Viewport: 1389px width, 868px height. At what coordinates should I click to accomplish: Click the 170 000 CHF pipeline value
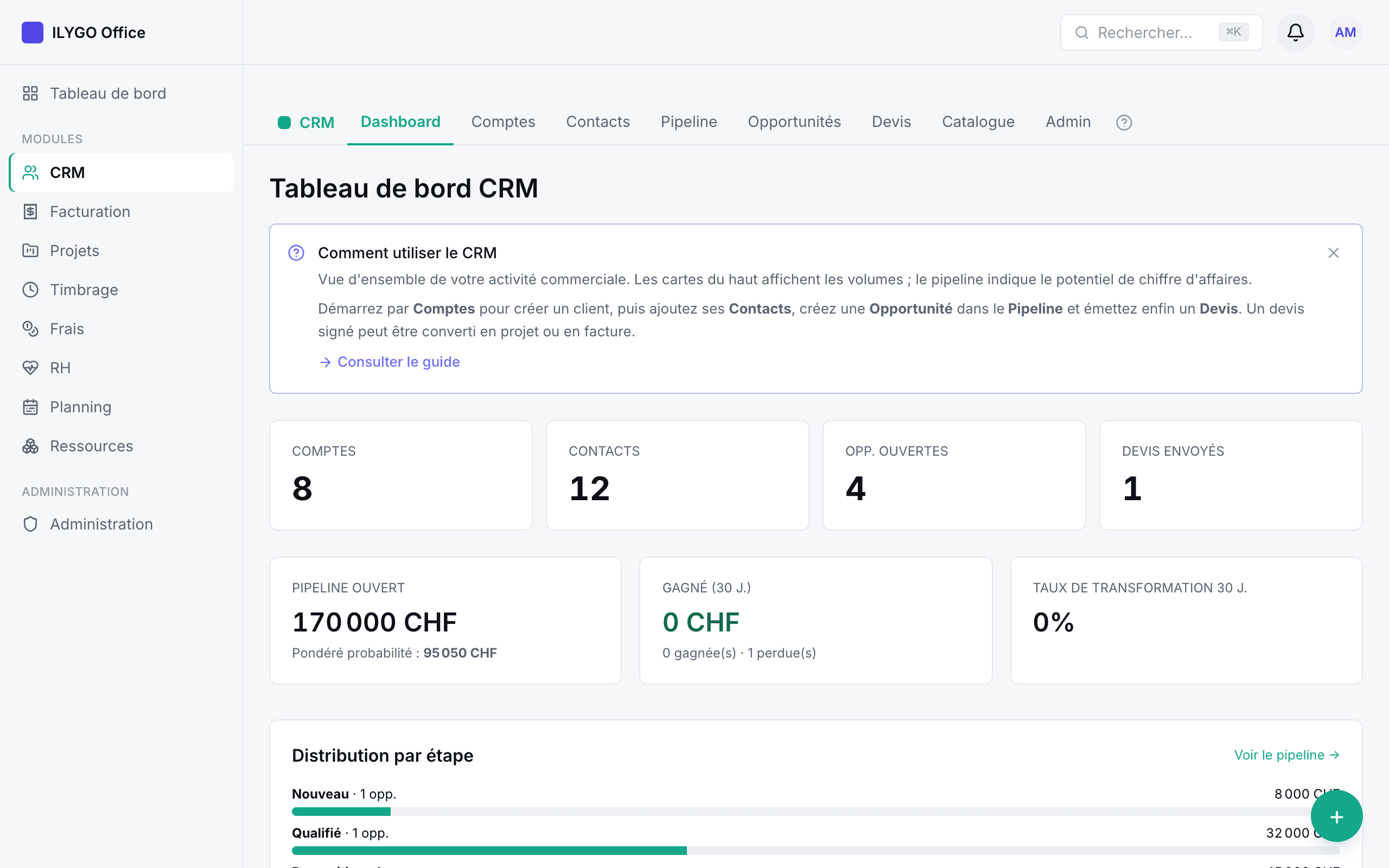[374, 622]
